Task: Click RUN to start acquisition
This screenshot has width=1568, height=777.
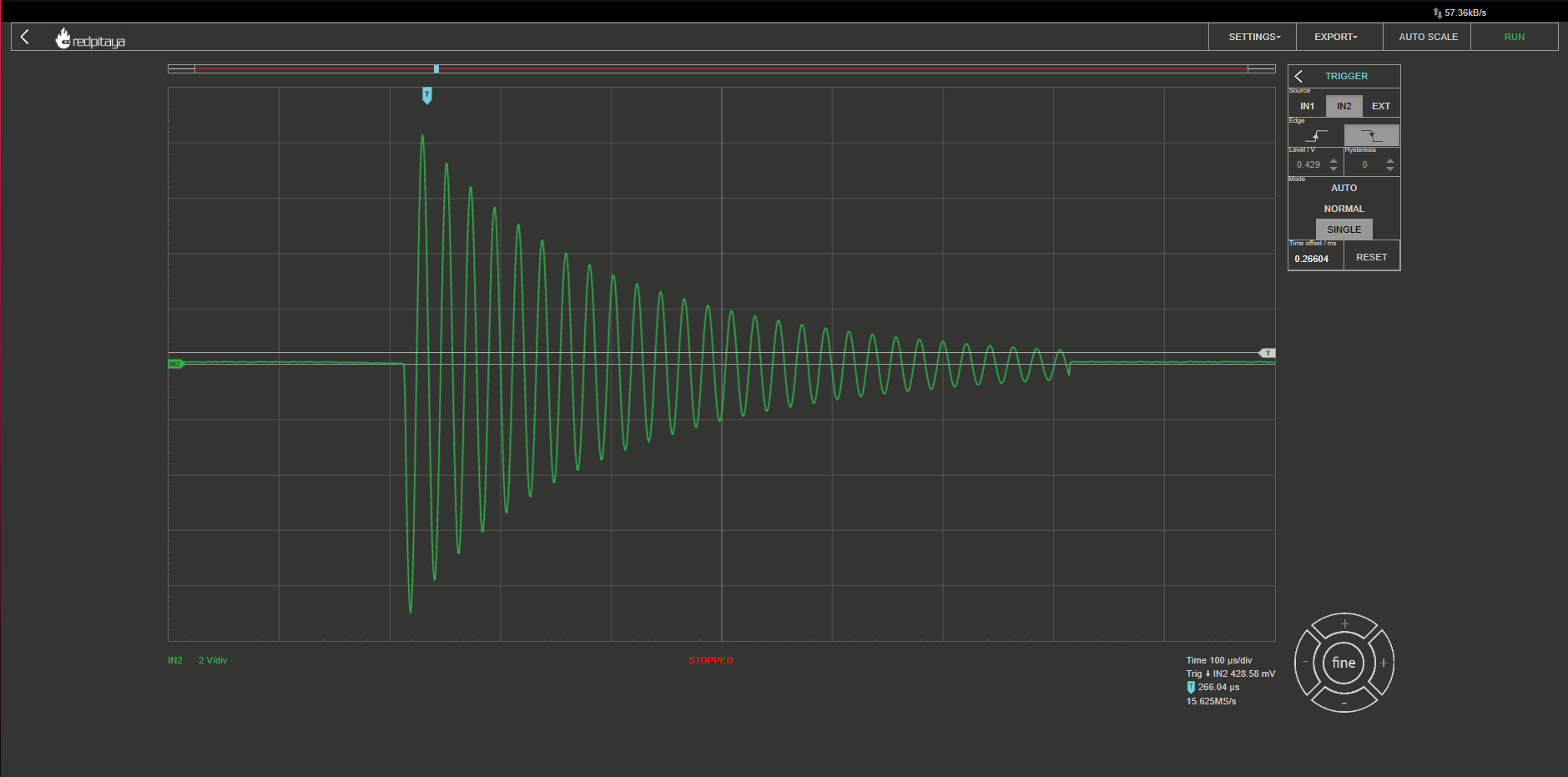Action: coord(1514,37)
